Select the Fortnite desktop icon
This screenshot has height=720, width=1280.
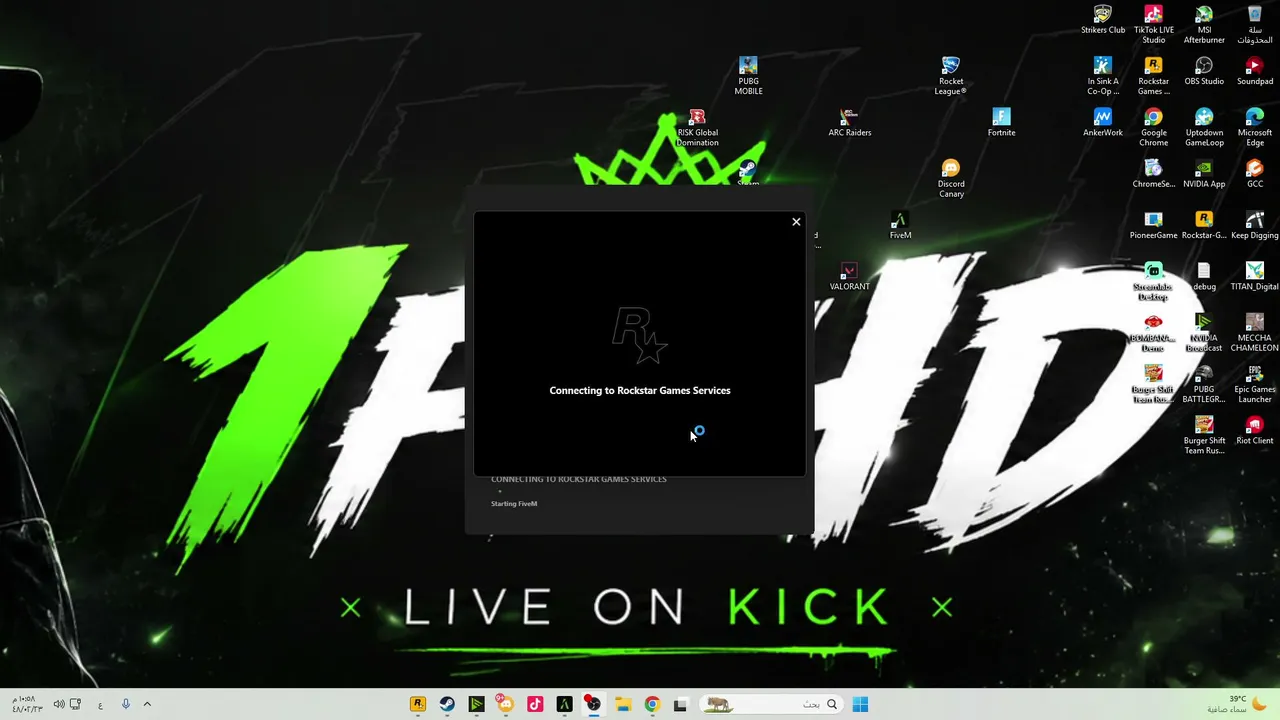pyautogui.click(x=1001, y=122)
